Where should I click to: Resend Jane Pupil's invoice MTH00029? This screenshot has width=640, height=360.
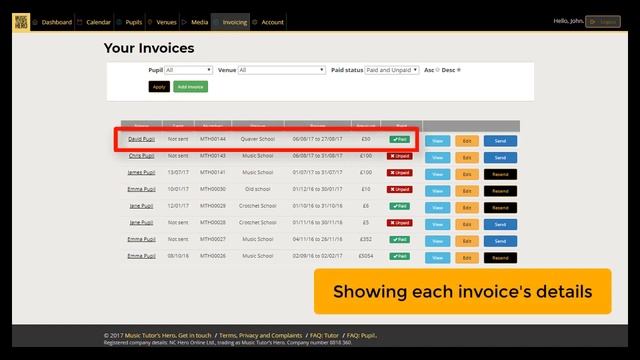[x=500, y=208]
